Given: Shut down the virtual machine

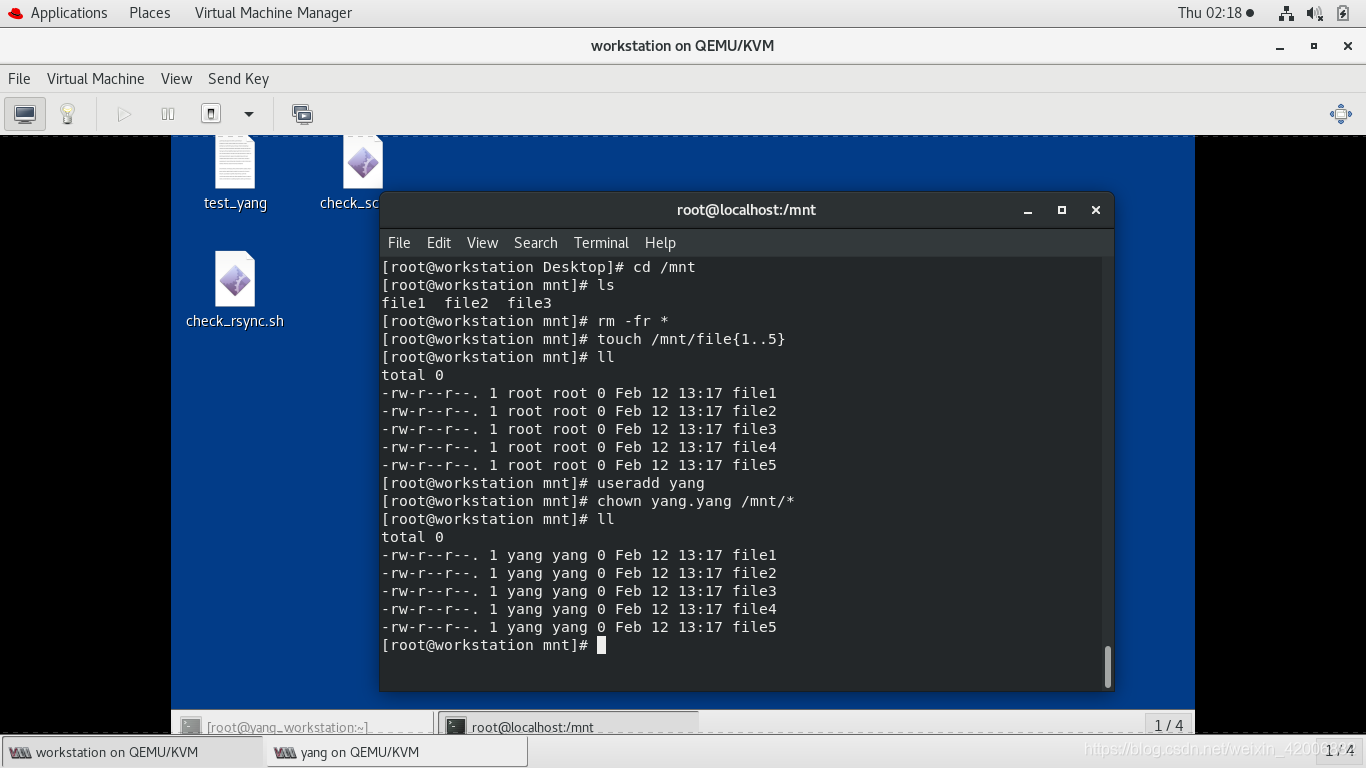Looking at the screenshot, I should [x=211, y=114].
